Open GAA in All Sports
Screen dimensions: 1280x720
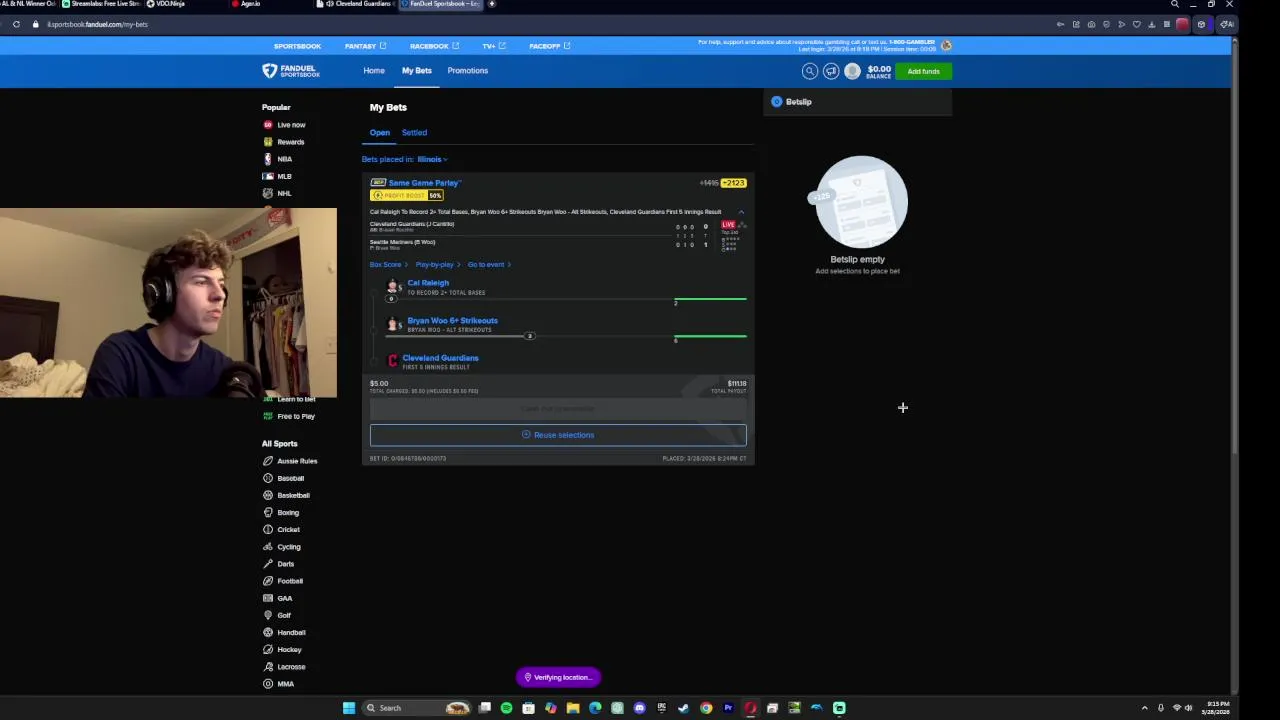[278, 598]
